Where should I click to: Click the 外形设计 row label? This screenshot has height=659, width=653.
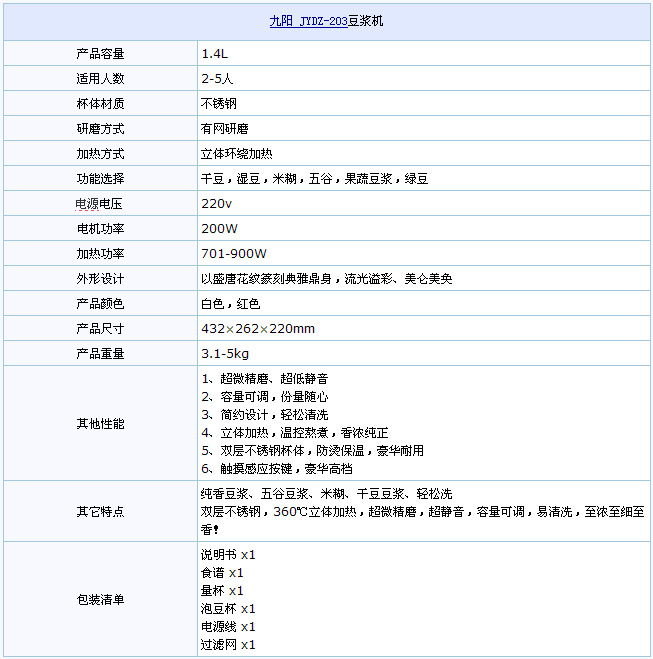[x=100, y=279]
